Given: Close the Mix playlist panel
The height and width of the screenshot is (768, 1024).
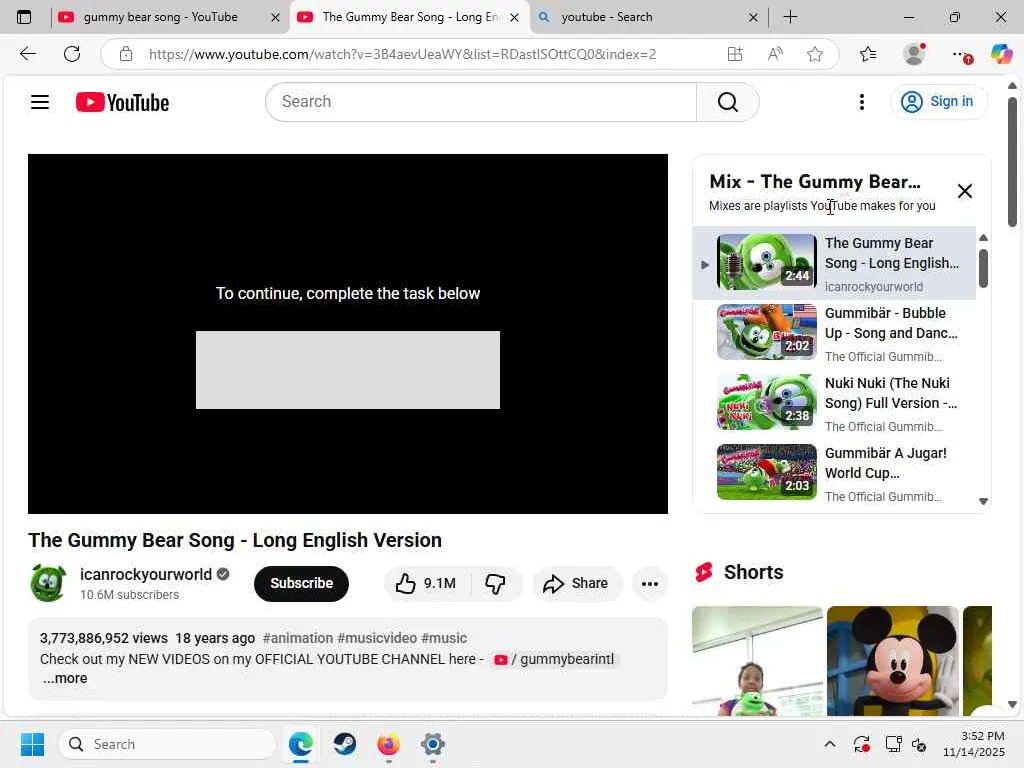Looking at the screenshot, I should pos(965,191).
